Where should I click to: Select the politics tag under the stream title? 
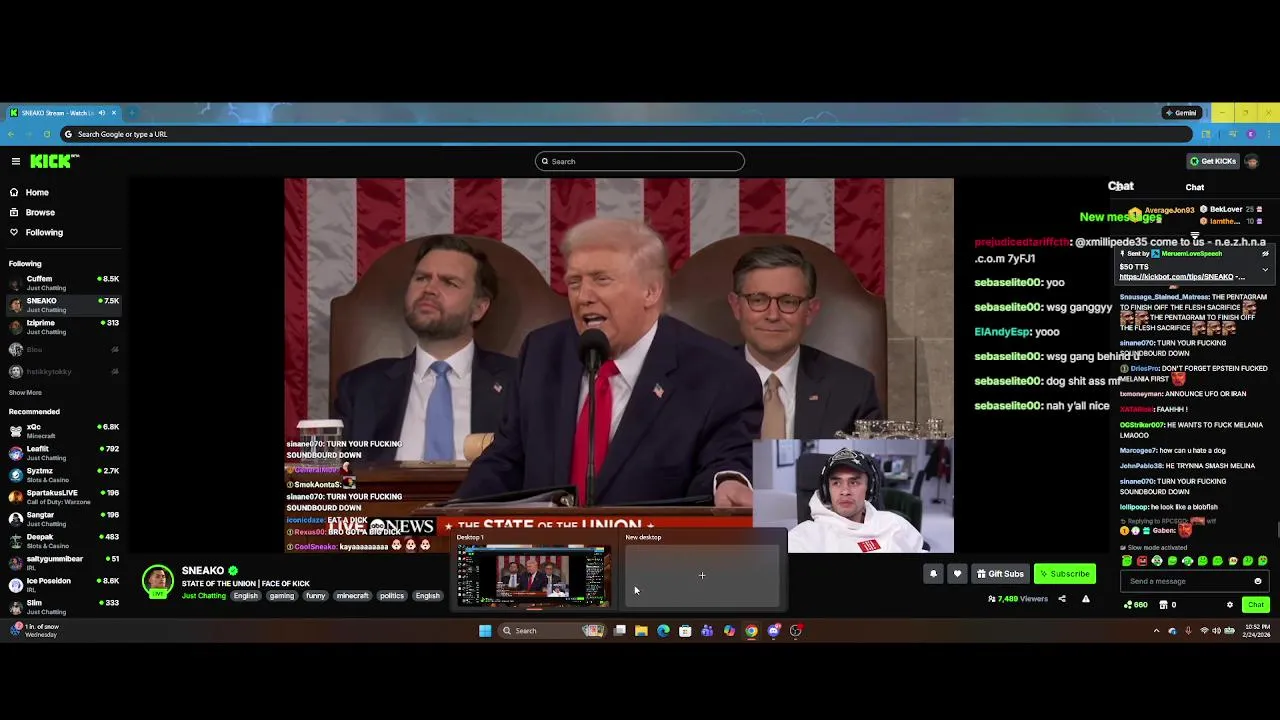(x=392, y=596)
